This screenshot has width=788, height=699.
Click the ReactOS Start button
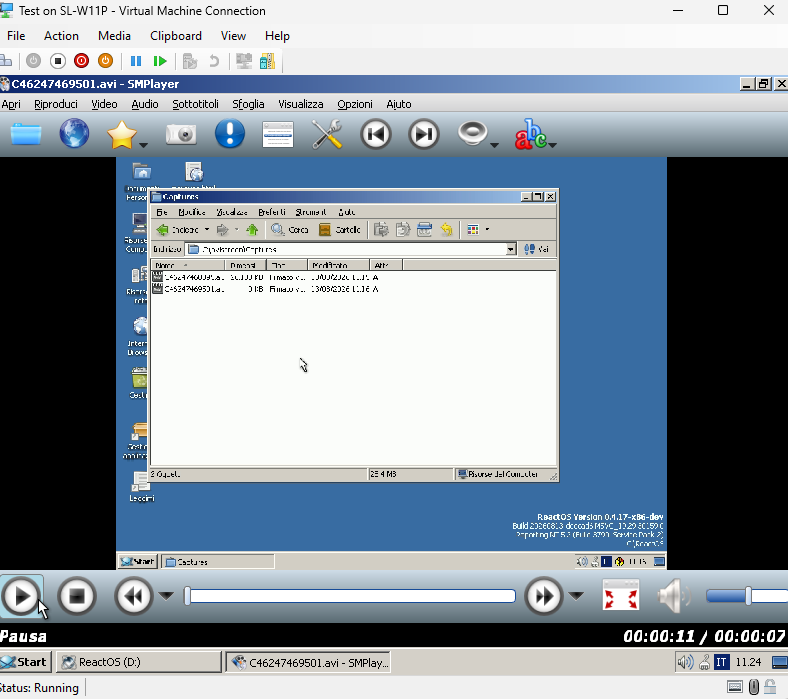25,662
